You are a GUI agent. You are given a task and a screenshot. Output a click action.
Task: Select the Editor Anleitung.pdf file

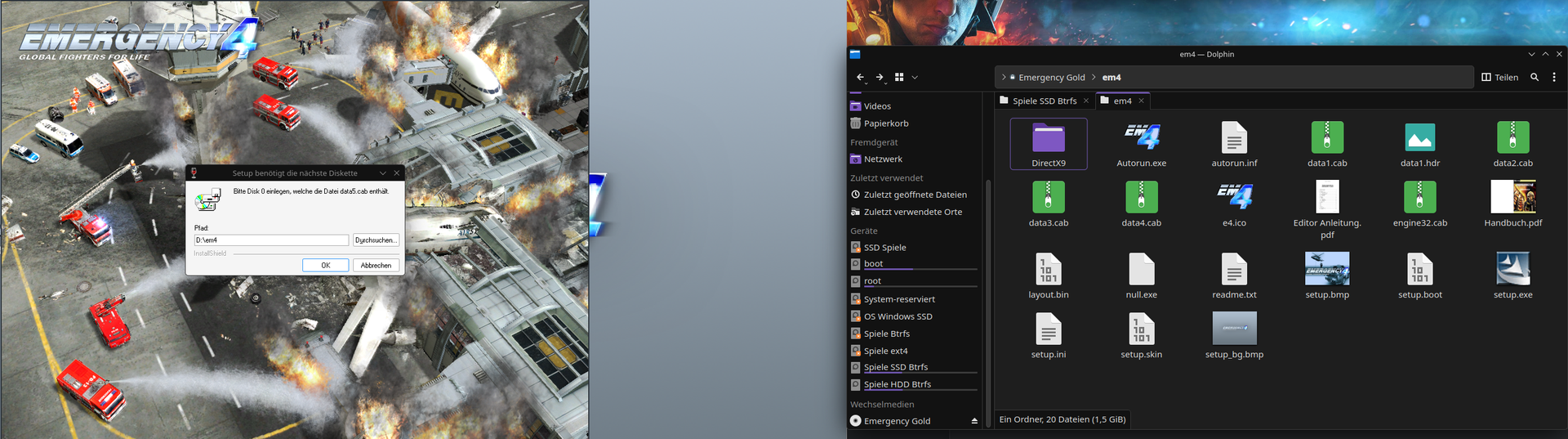1327,210
